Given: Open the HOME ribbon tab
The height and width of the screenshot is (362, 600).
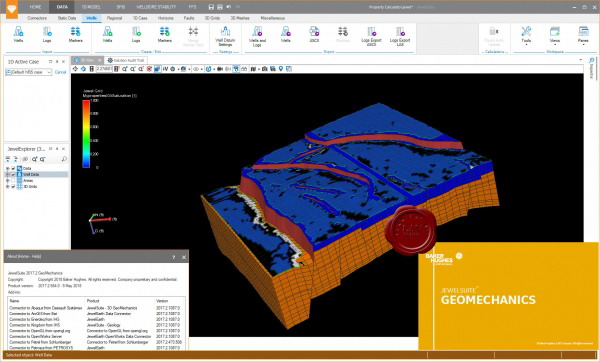Looking at the screenshot, I should pyautogui.click(x=36, y=7).
